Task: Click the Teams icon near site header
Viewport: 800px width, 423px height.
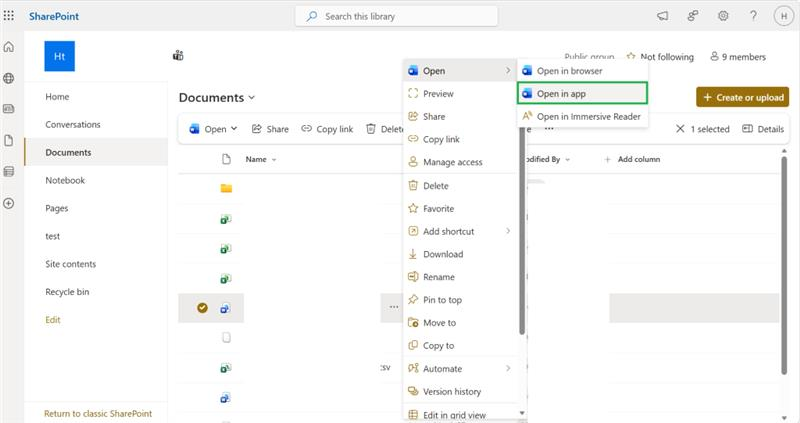Action: [x=178, y=55]
